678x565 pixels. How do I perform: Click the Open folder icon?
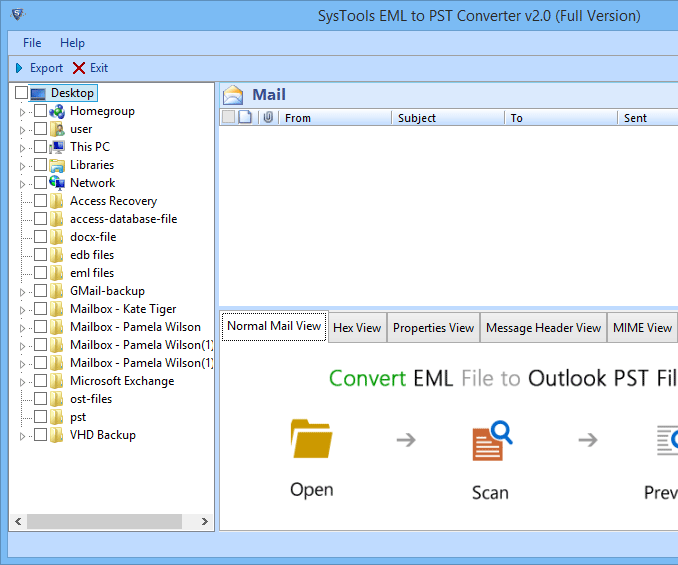click(x=311, y=438)
